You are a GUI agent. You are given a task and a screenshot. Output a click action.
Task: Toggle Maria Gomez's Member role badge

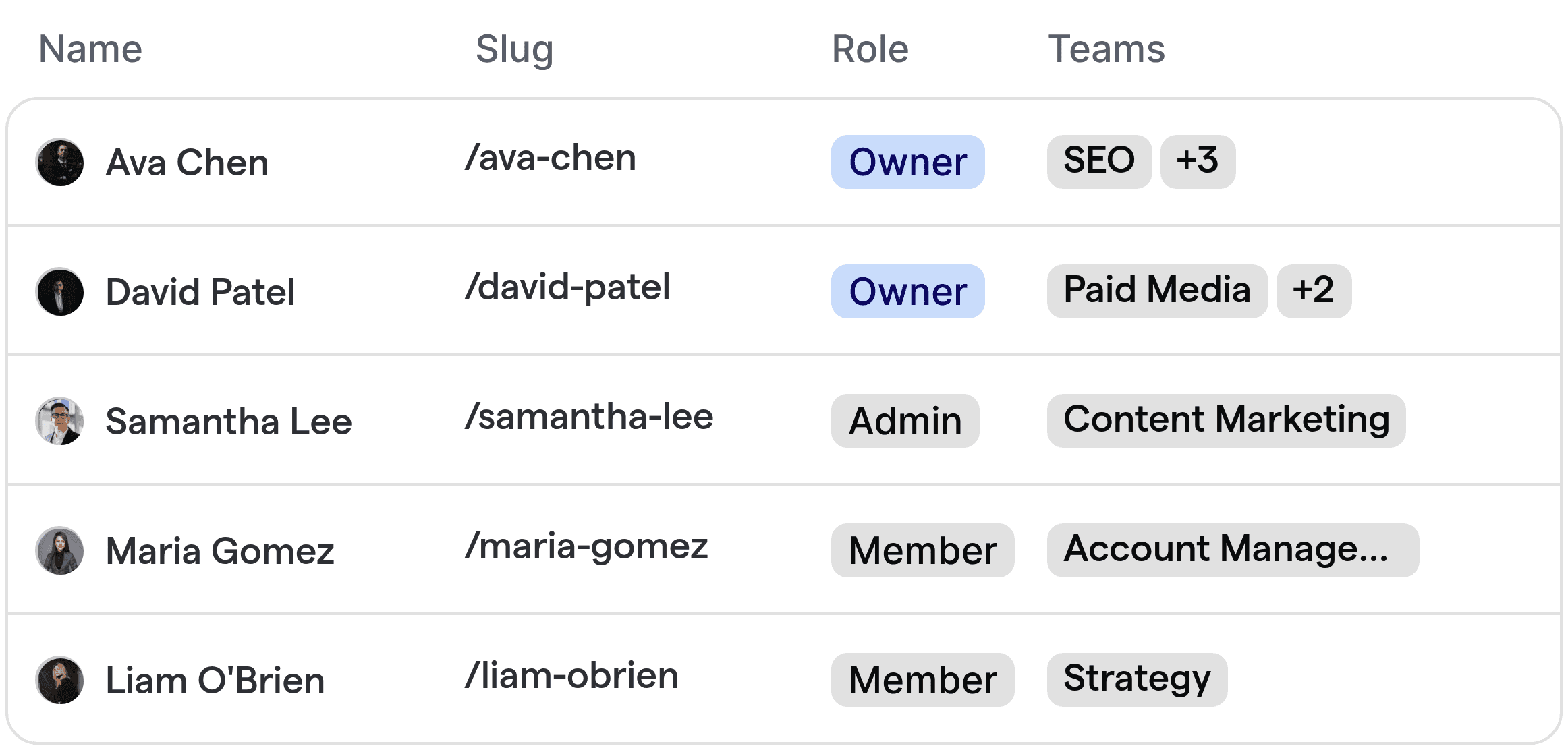(922, 550)
